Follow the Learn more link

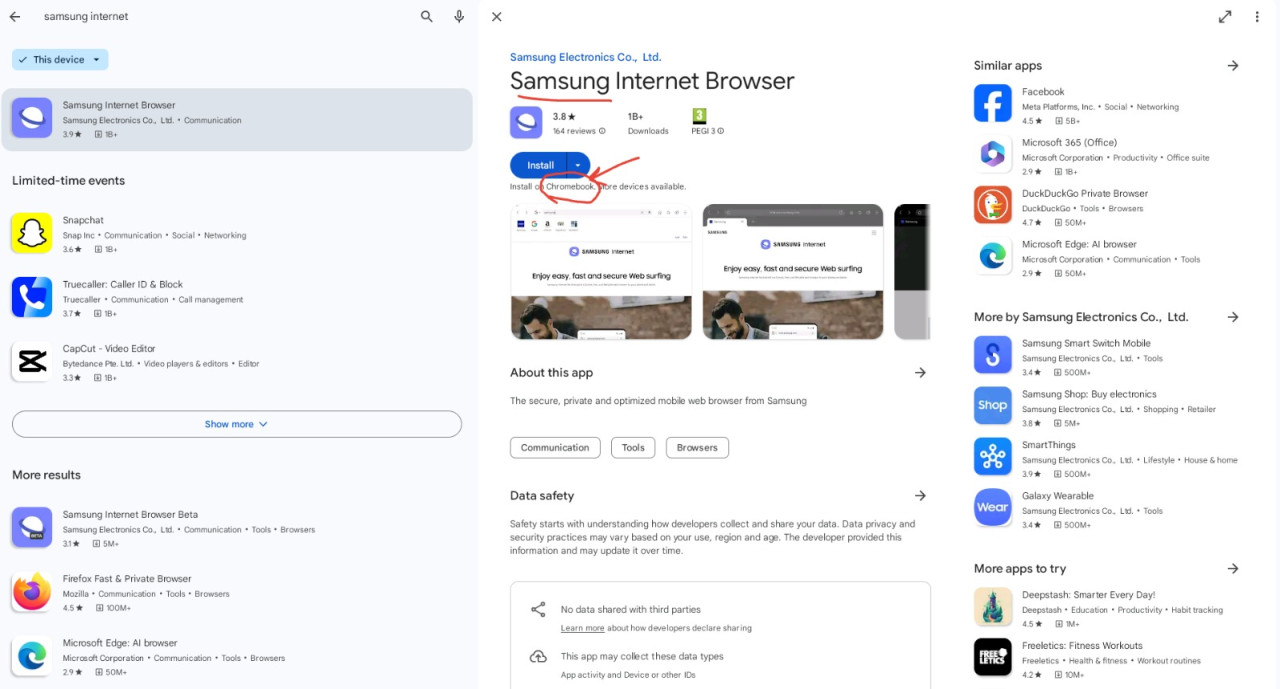coord(582,628)
